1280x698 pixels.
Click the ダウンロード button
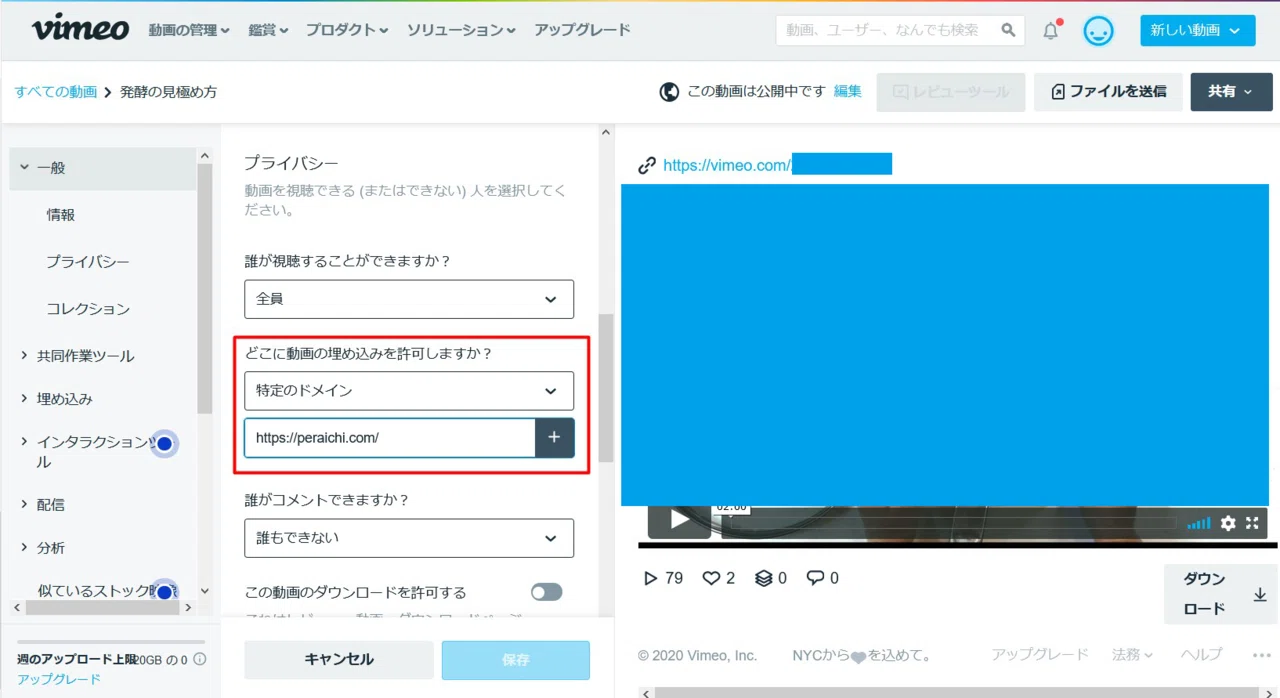click(x=1220, y=594)
